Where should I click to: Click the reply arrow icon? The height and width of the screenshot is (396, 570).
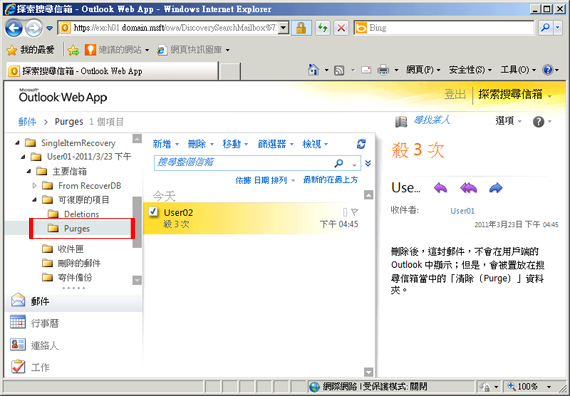coord(441,188)
